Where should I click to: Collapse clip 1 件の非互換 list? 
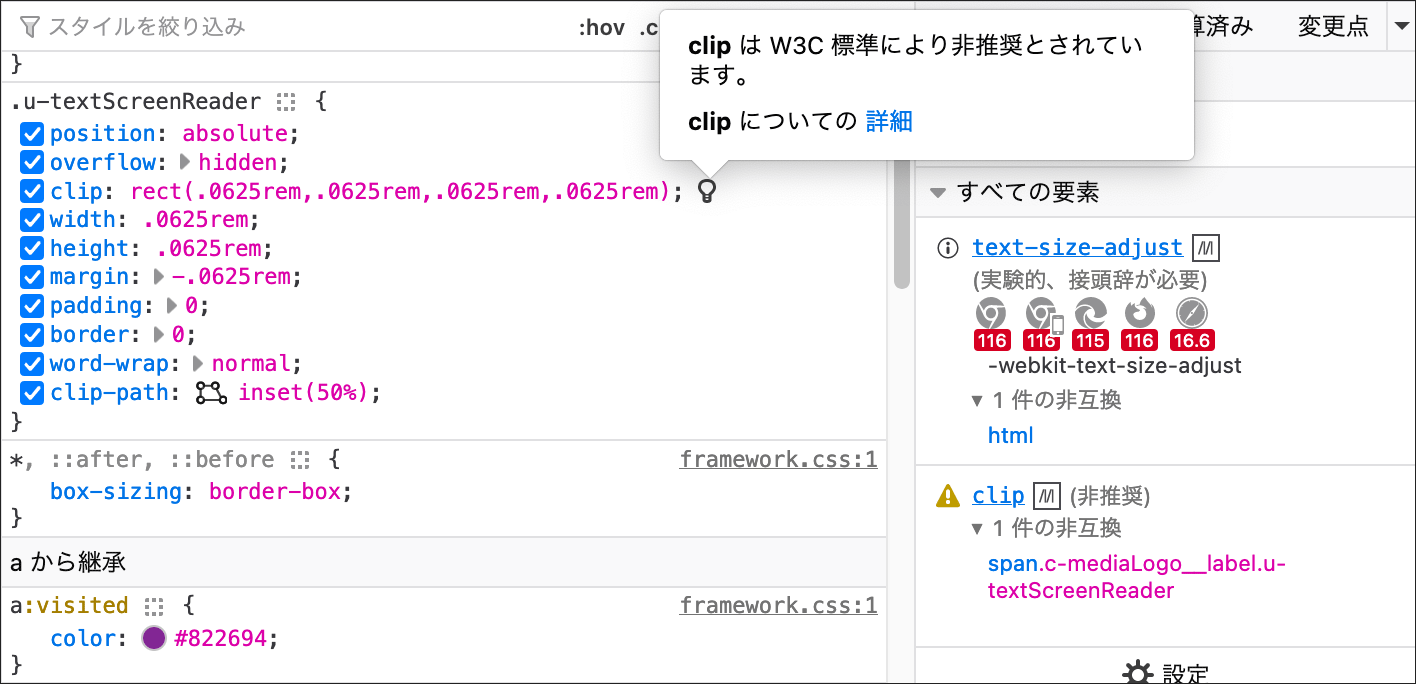click(x=978, y=528)
